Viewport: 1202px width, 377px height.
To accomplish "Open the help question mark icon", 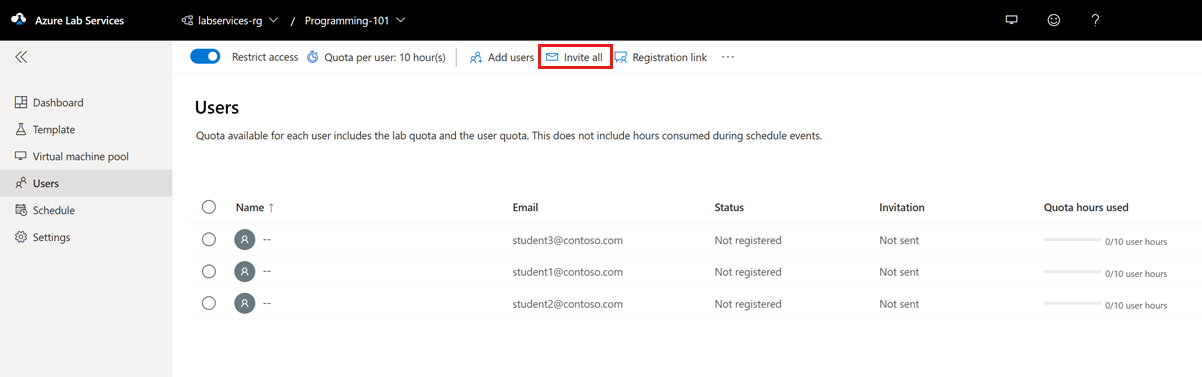I will tap(1095, 20).
